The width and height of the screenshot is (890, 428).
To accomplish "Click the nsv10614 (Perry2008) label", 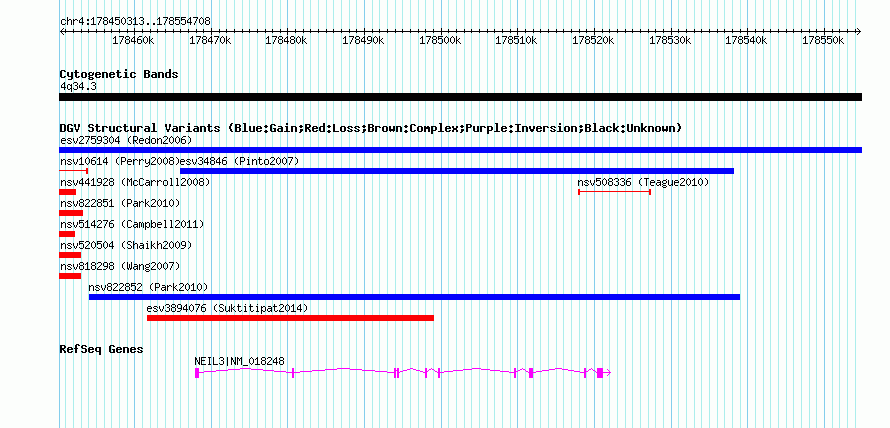I will pyautogui.click(x=120, y=161).
